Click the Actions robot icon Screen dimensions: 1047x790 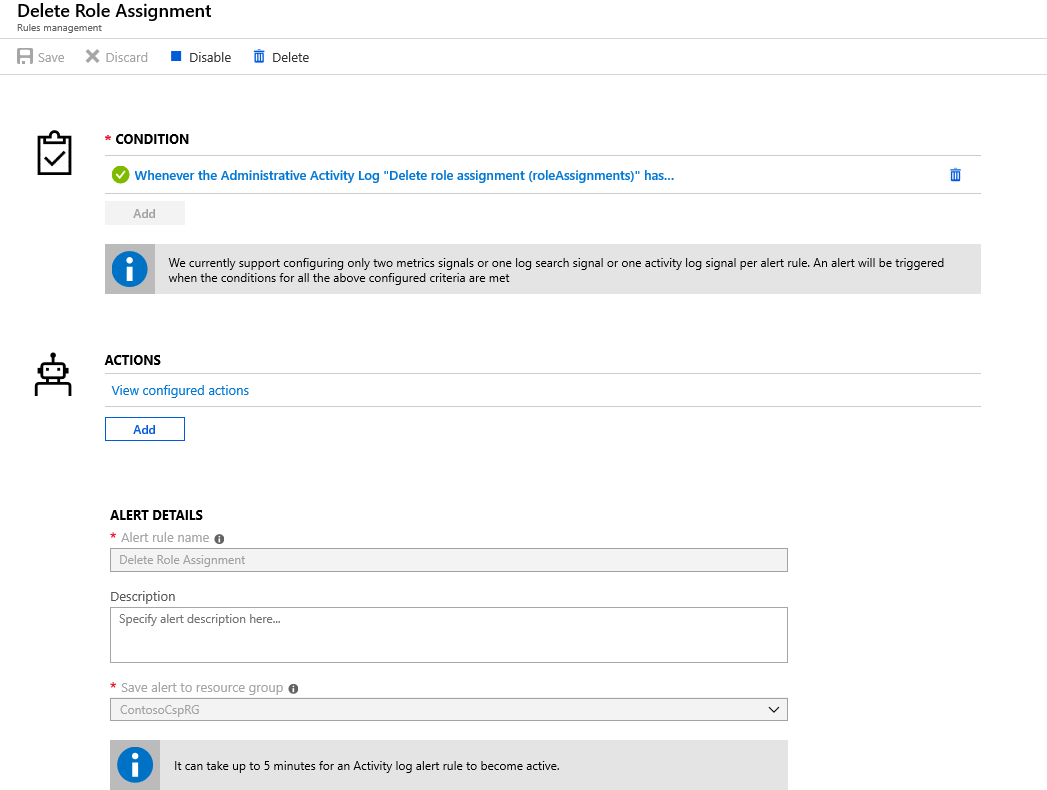click(53, 375)
